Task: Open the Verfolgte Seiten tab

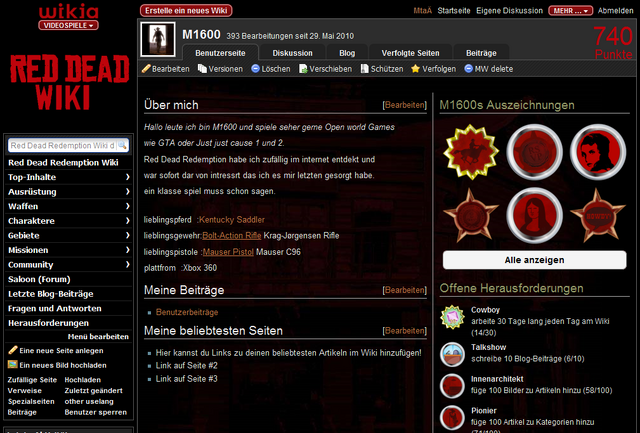Action: click(410, 53)
